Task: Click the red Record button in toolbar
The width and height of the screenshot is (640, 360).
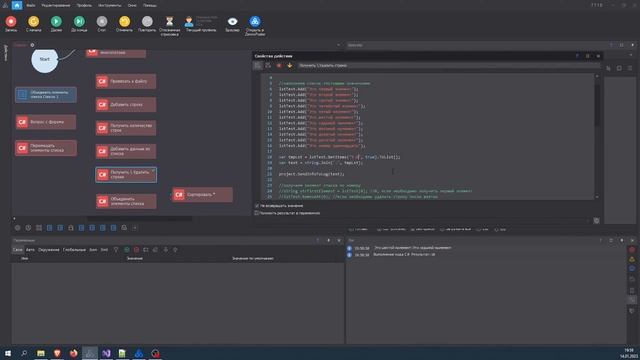Action: (11, 21)
